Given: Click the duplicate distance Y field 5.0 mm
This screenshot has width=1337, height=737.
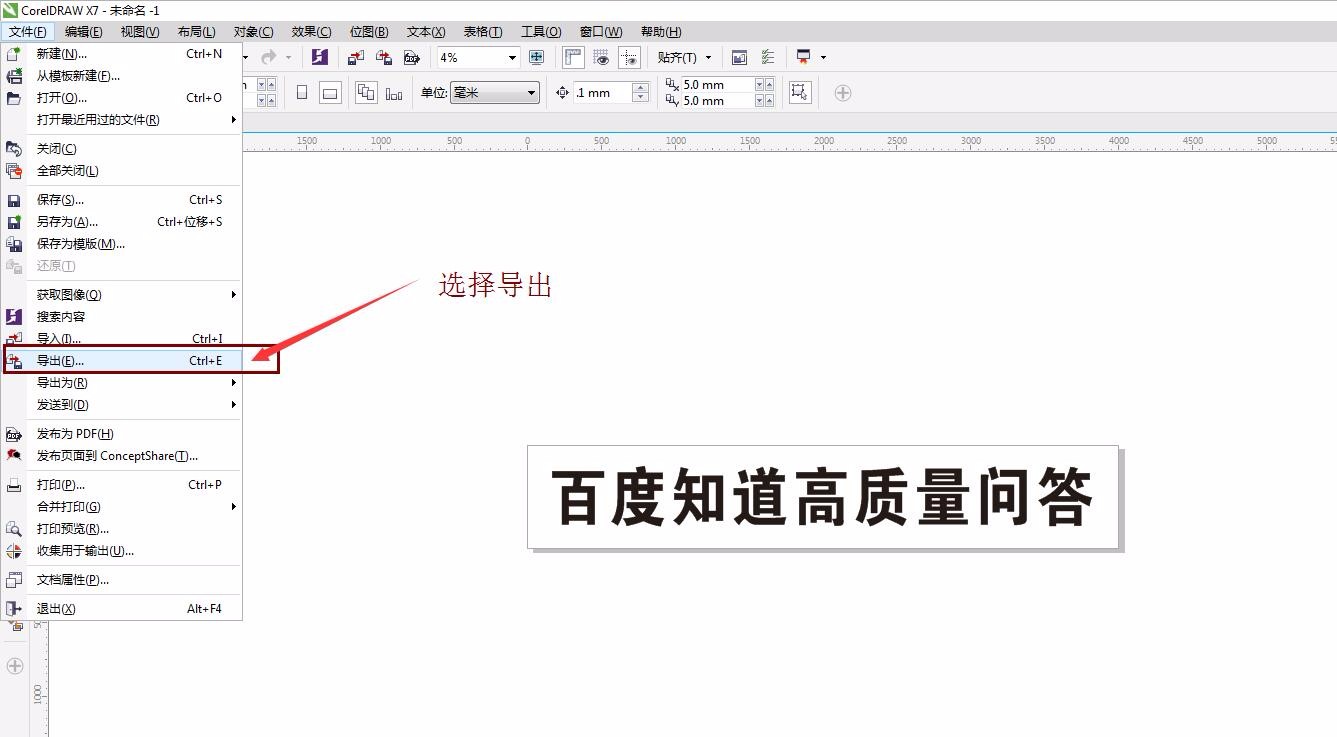Looking at the screenshot, I should coord(718,101).
